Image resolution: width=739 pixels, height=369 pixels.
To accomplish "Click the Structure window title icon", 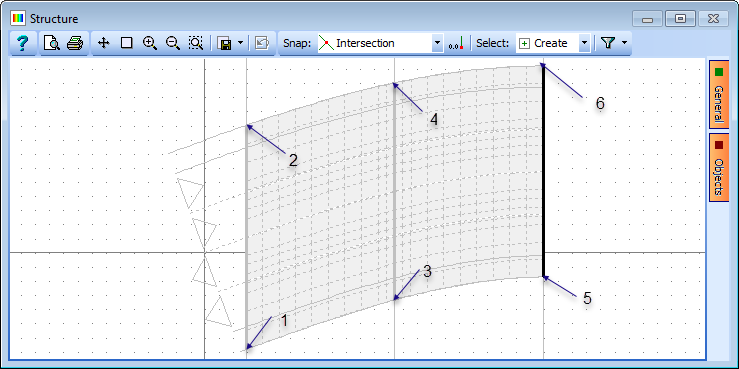I will (18, 19).
